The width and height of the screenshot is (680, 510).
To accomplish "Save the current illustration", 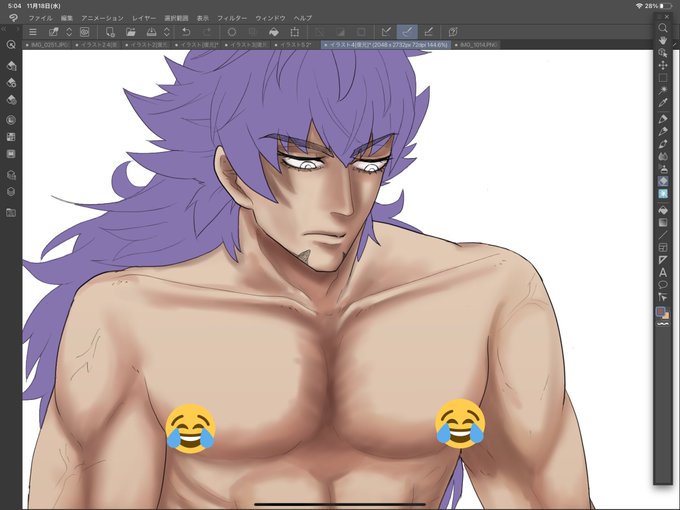I will pyautogui.click(x=151, y=32).
